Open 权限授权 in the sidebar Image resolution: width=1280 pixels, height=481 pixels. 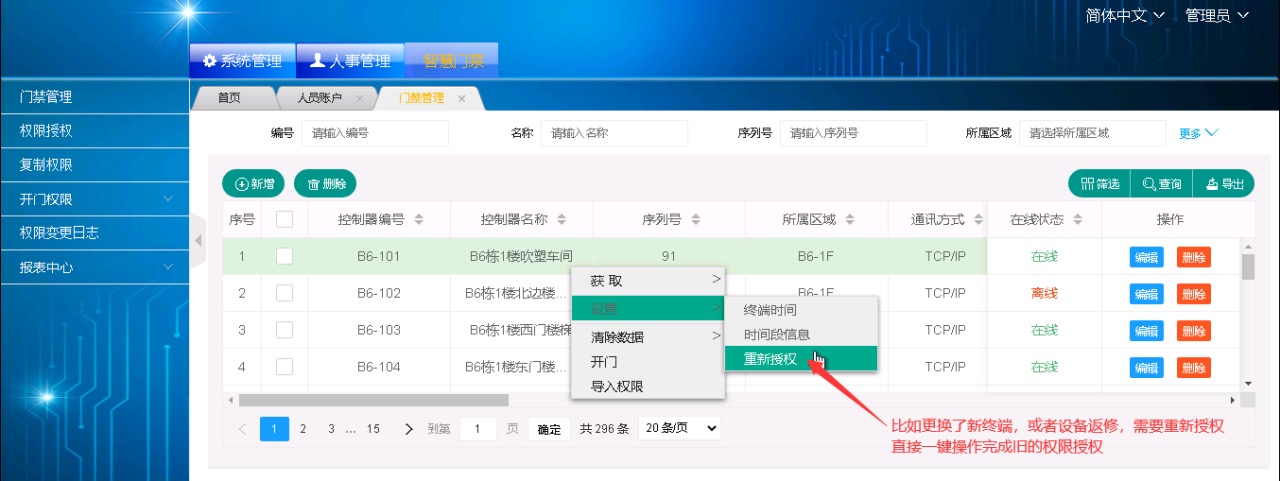[x=94, y=131]
